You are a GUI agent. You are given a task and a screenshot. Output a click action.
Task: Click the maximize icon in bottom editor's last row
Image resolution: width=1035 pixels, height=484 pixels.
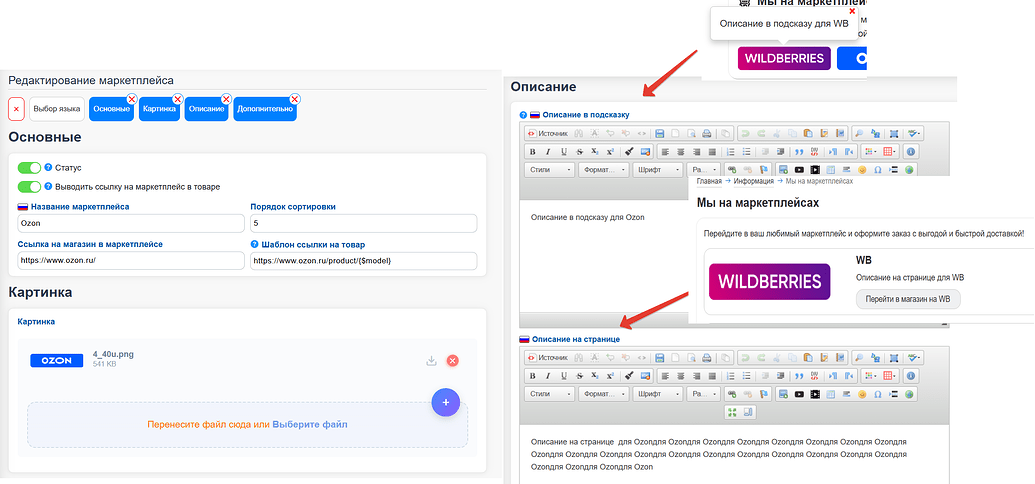pos(734,412)
